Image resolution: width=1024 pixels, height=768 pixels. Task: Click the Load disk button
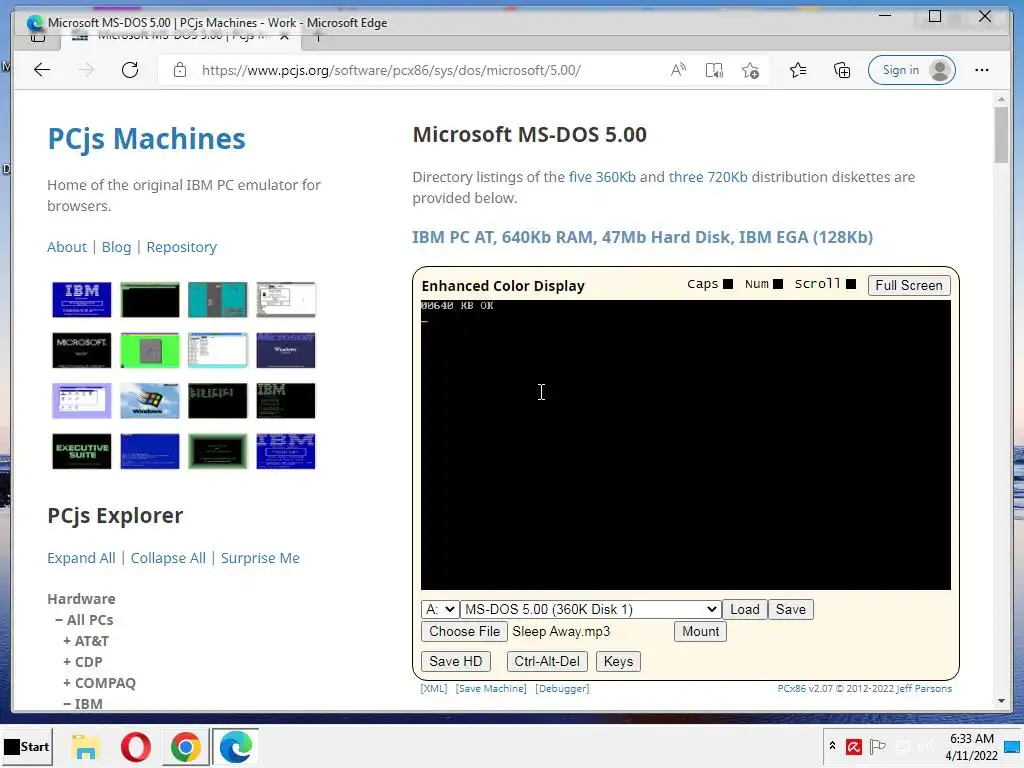(744, 609)
